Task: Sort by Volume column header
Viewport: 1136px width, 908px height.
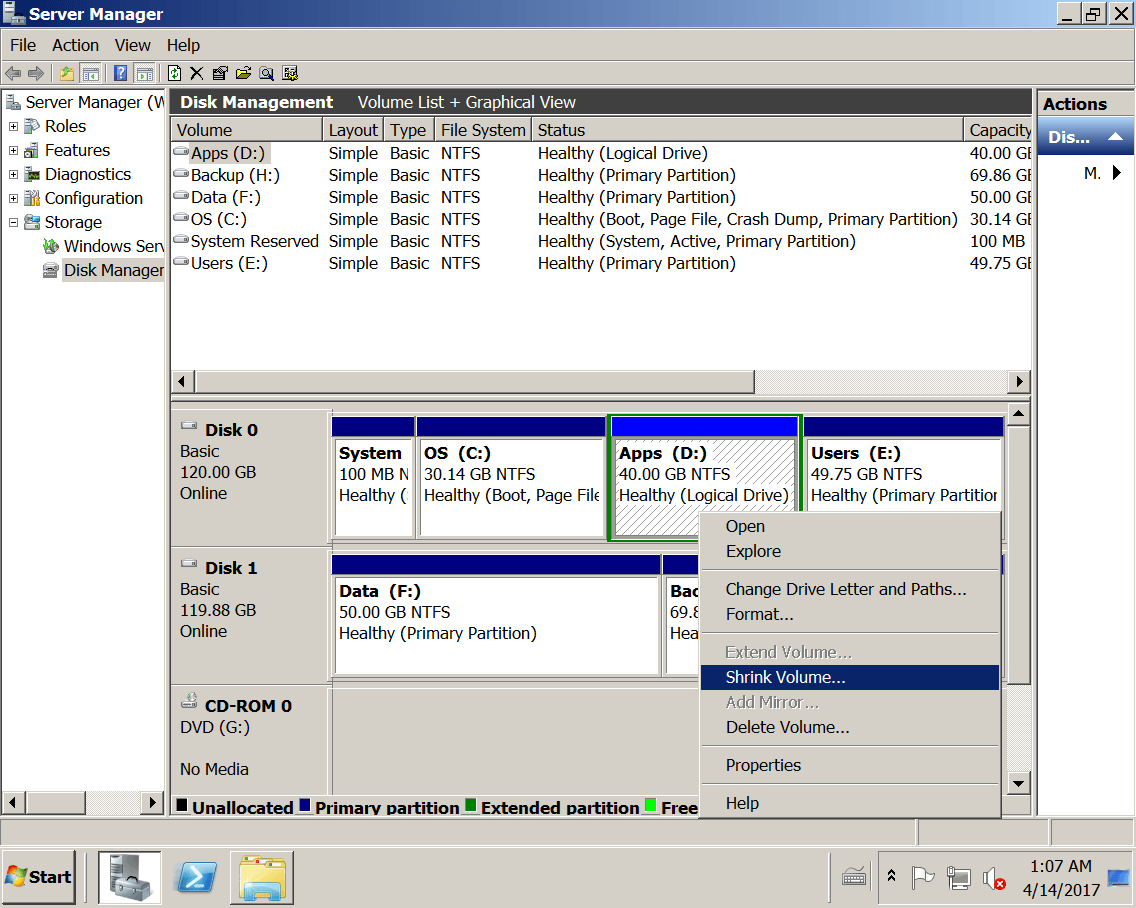Action: [x=246, y=130]
